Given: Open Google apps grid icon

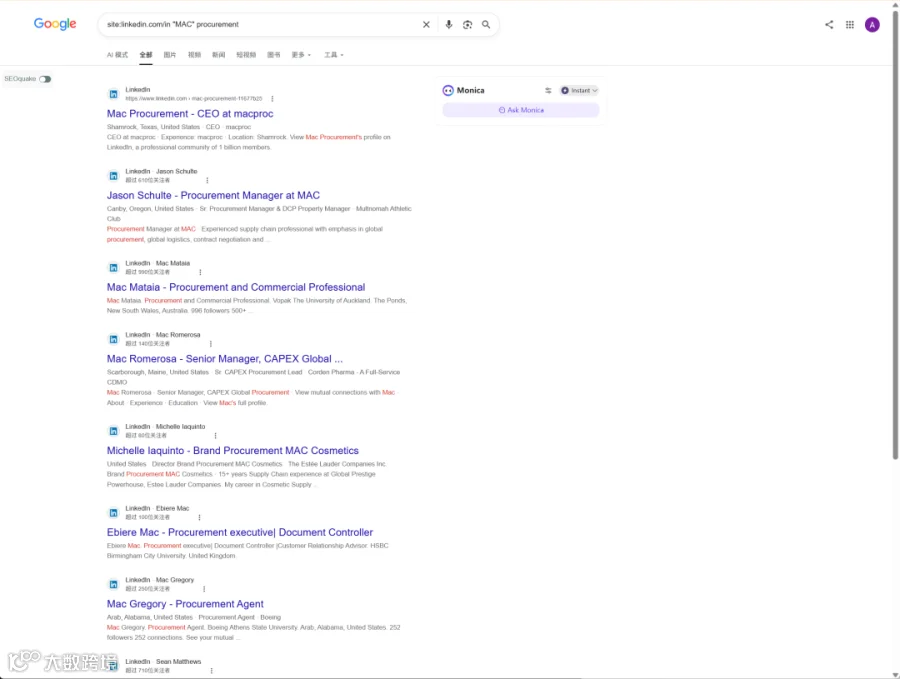Looking at the screenshot, I should (849, 25).
